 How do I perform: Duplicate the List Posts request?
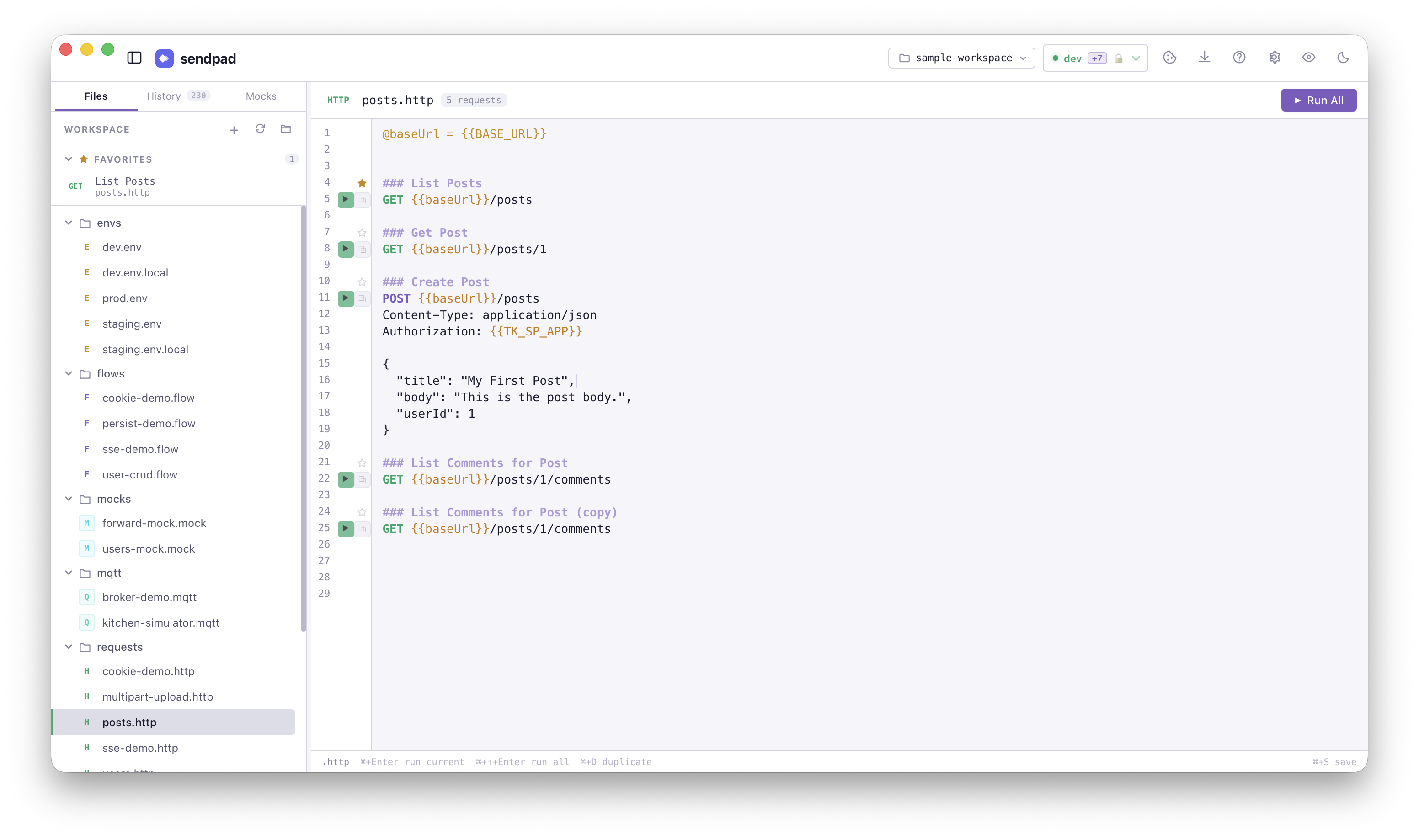click(362, 200)
